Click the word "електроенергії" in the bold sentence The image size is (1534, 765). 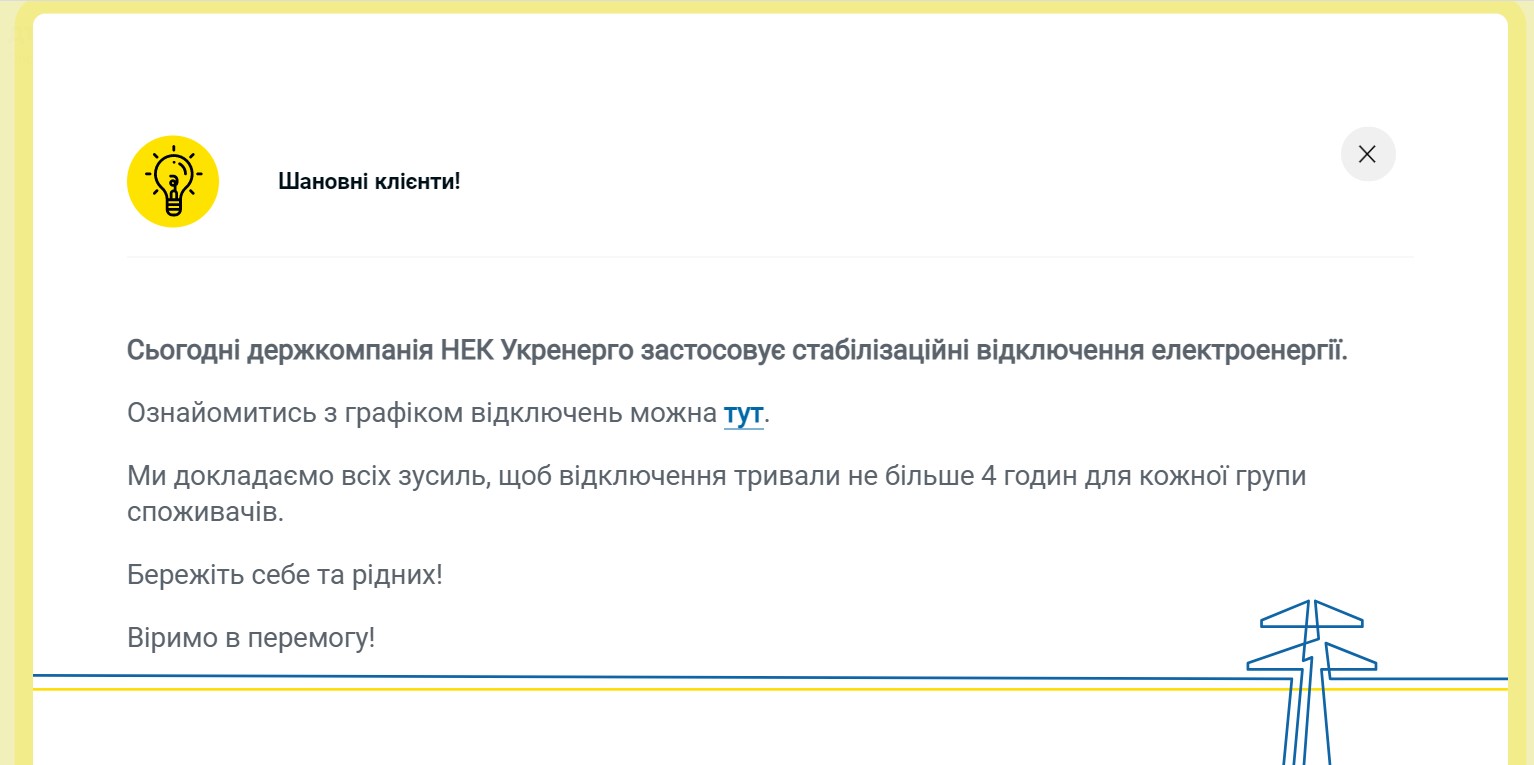click(x=1248, y=352)
